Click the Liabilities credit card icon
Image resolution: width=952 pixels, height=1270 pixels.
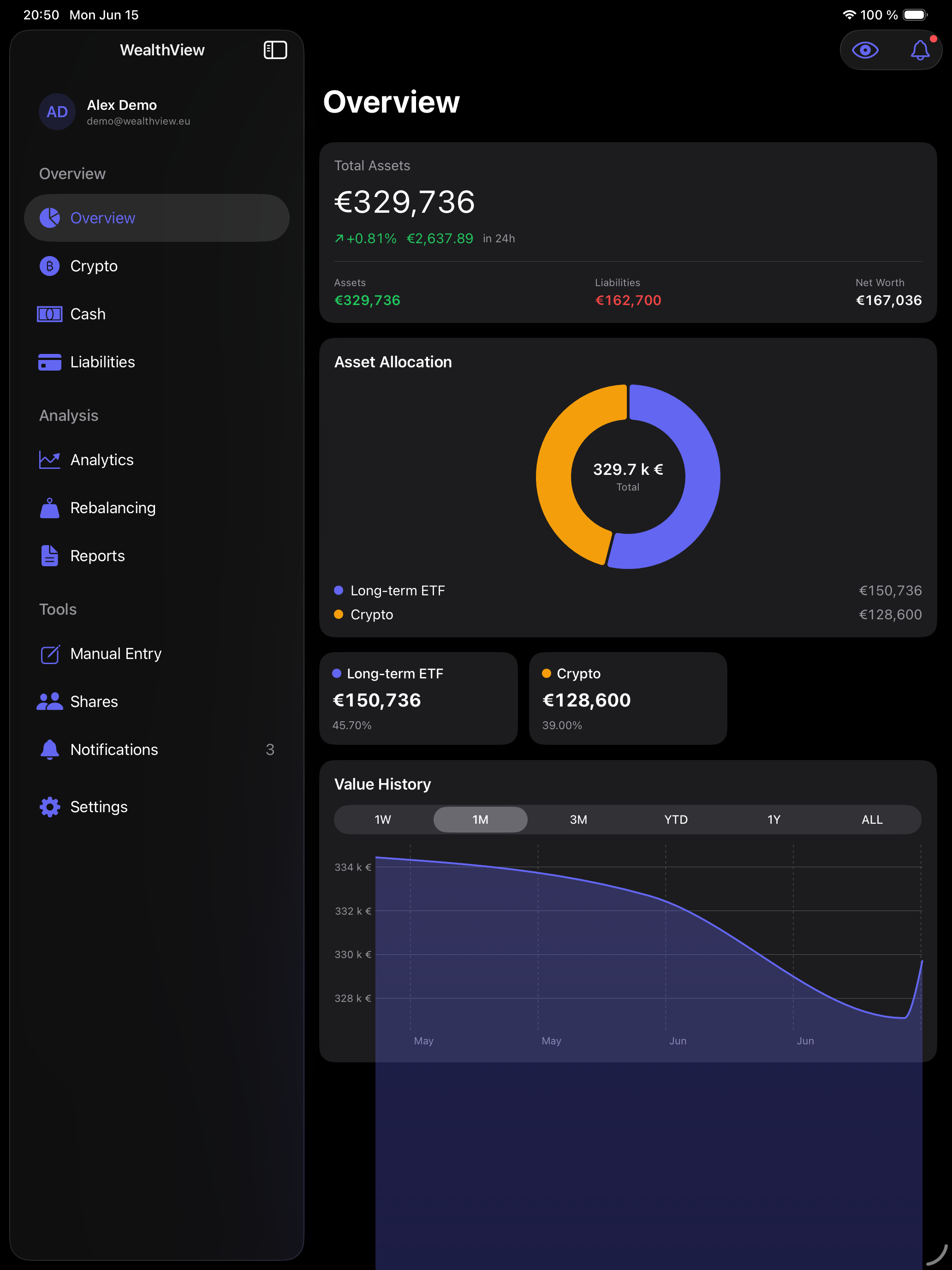50,362
